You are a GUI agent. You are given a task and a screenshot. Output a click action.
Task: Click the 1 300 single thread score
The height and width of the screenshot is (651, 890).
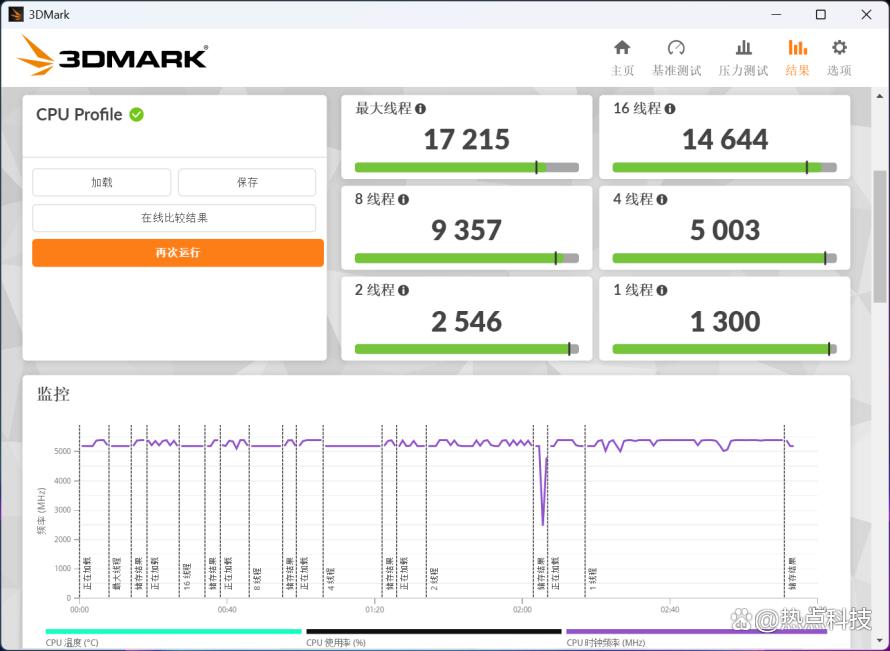tap(725, 322)
